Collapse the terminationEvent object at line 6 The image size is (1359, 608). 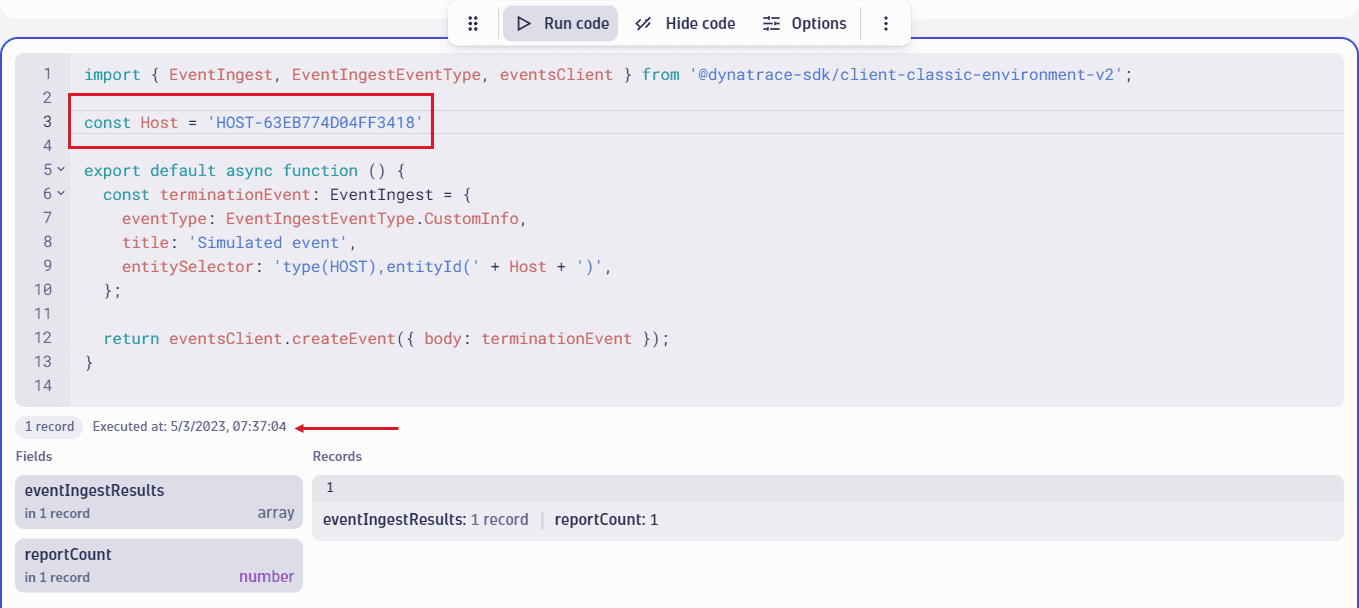pyautogui.click(x=61, y=194)
